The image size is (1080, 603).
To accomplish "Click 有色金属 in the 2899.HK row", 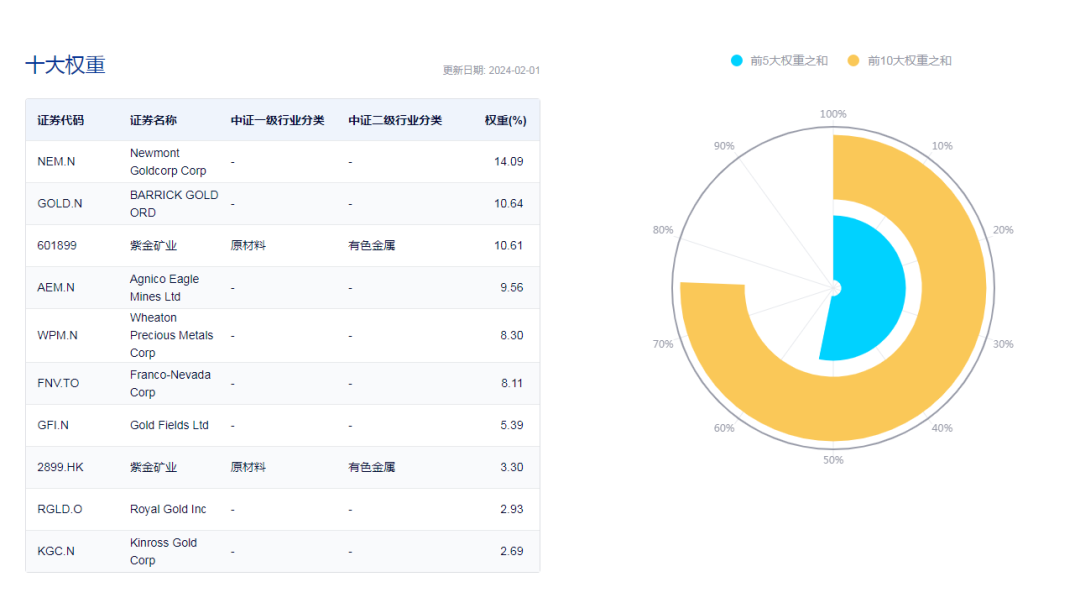I will tap(372, 467).
